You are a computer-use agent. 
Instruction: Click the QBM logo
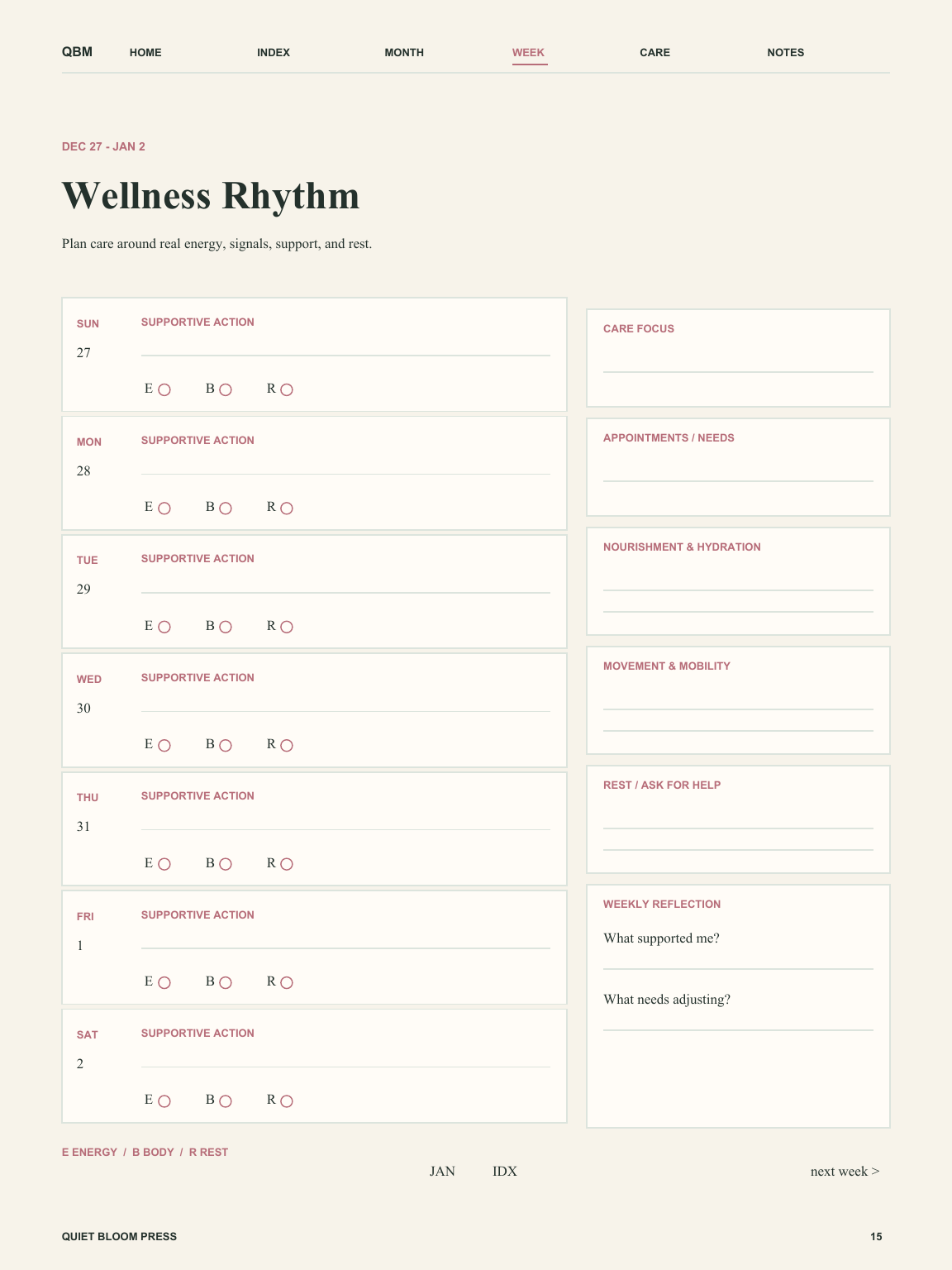click(x=77, y=52)
